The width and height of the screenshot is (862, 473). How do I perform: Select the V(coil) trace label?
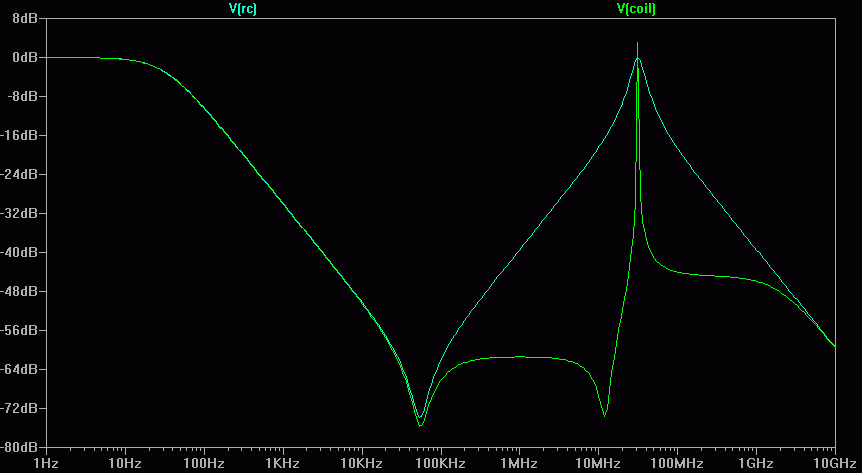636,8
